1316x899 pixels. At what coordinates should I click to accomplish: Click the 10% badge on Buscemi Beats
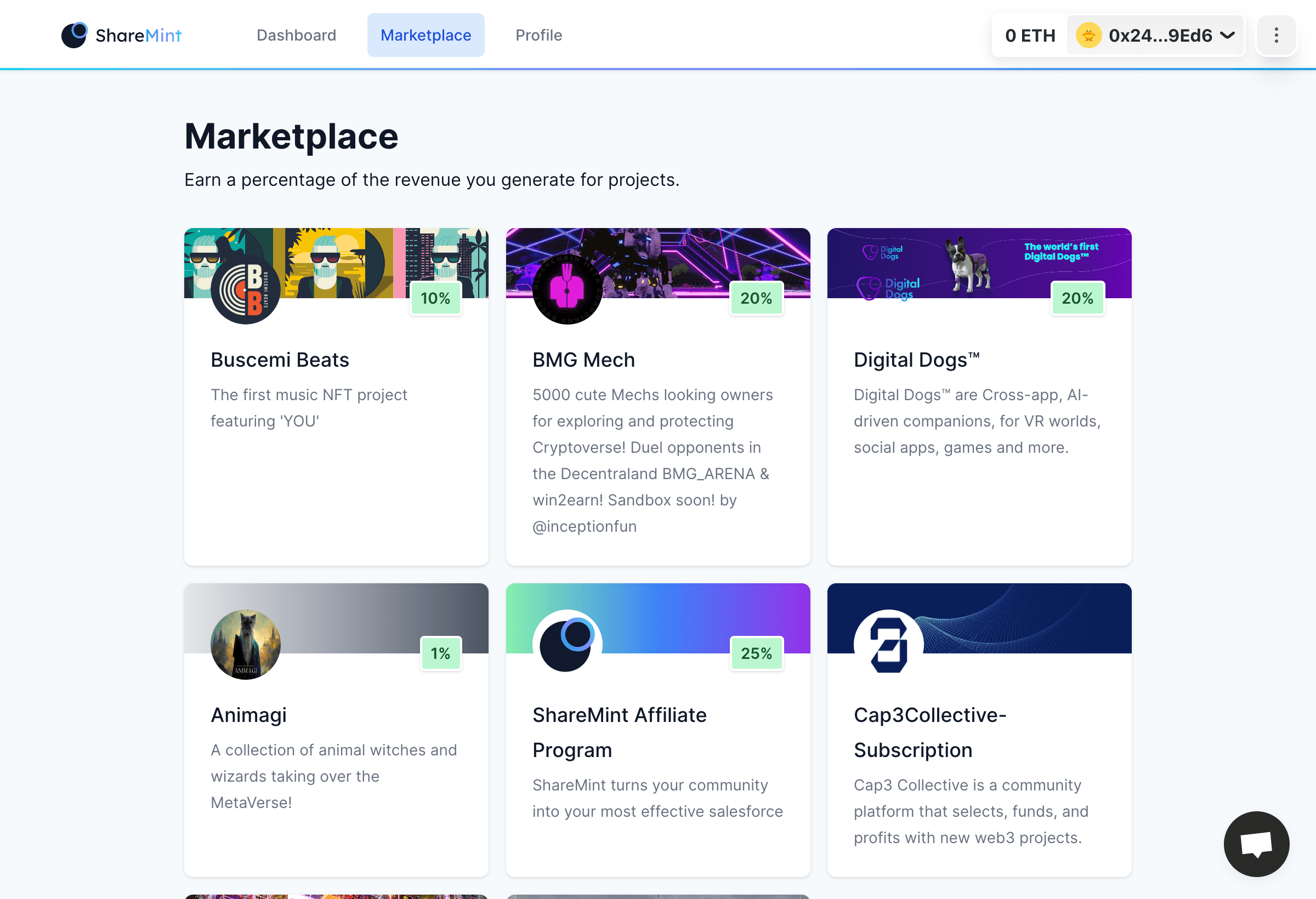(435, 298)
